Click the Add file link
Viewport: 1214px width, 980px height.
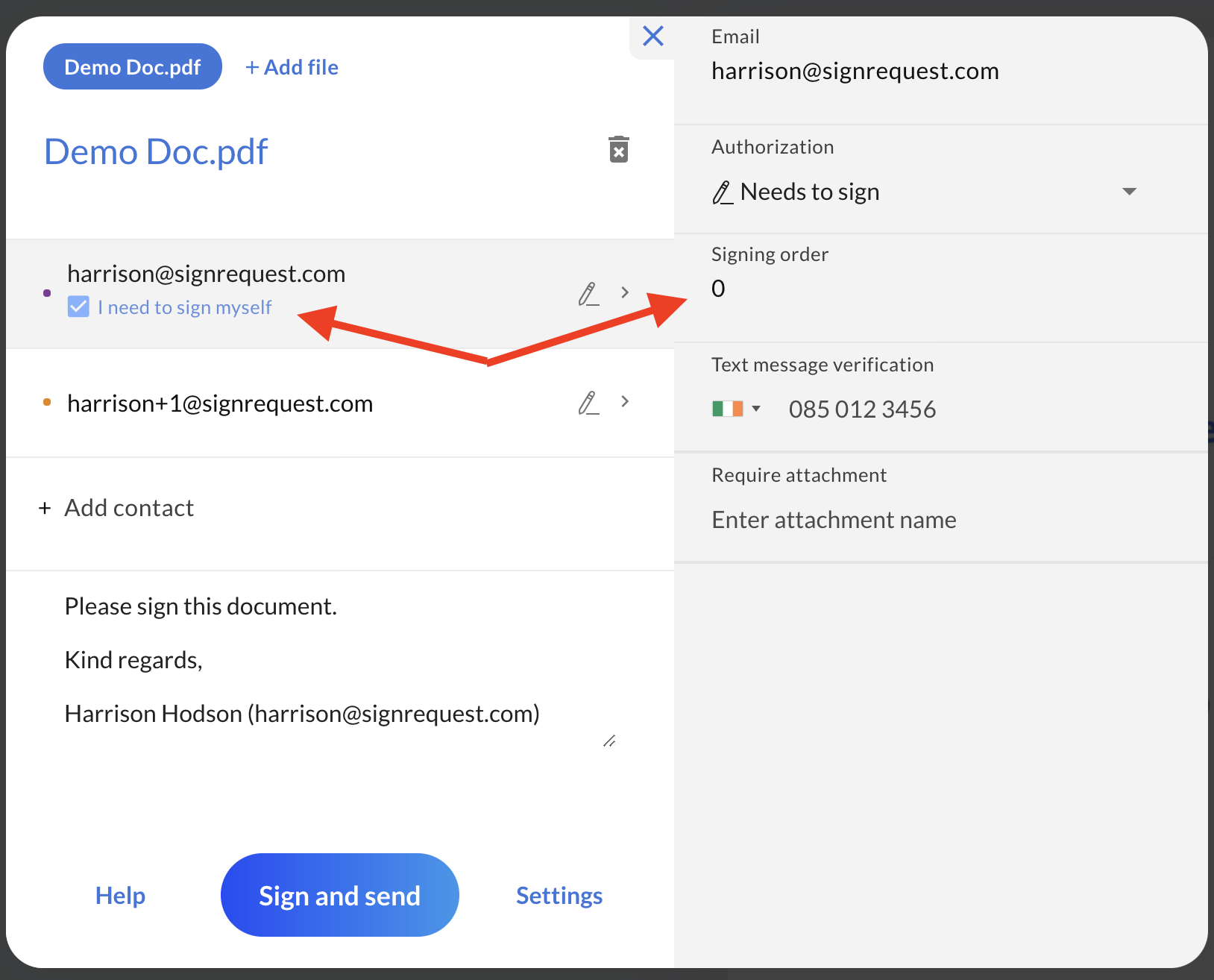[292, 67]
